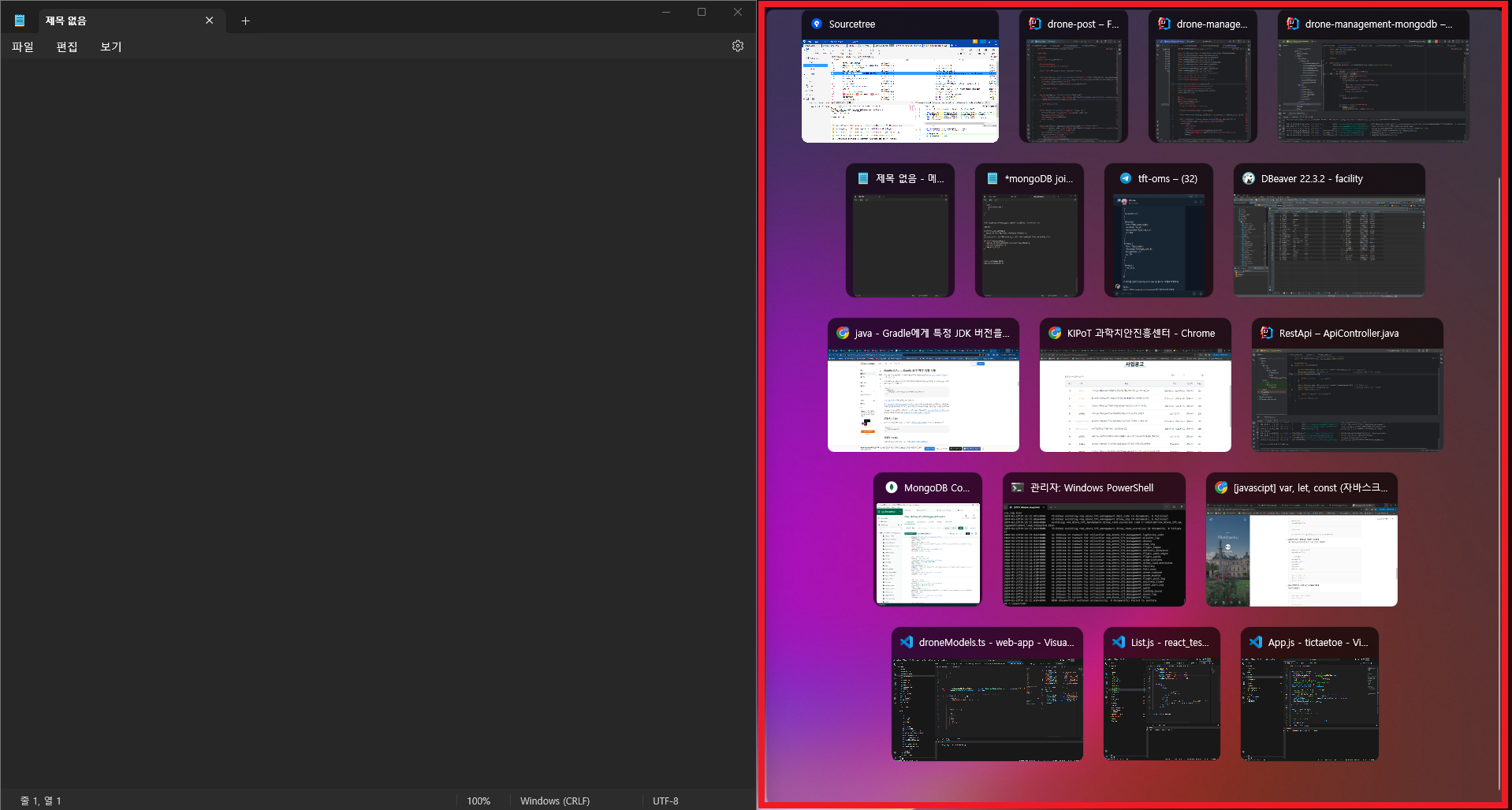Select the 'KIPoT 과학치안진흥센터 - Chrome' window
Image resolution: width=1512 pixels, height=810 pixels.
pyautogui.click(x=1135, y=385)
